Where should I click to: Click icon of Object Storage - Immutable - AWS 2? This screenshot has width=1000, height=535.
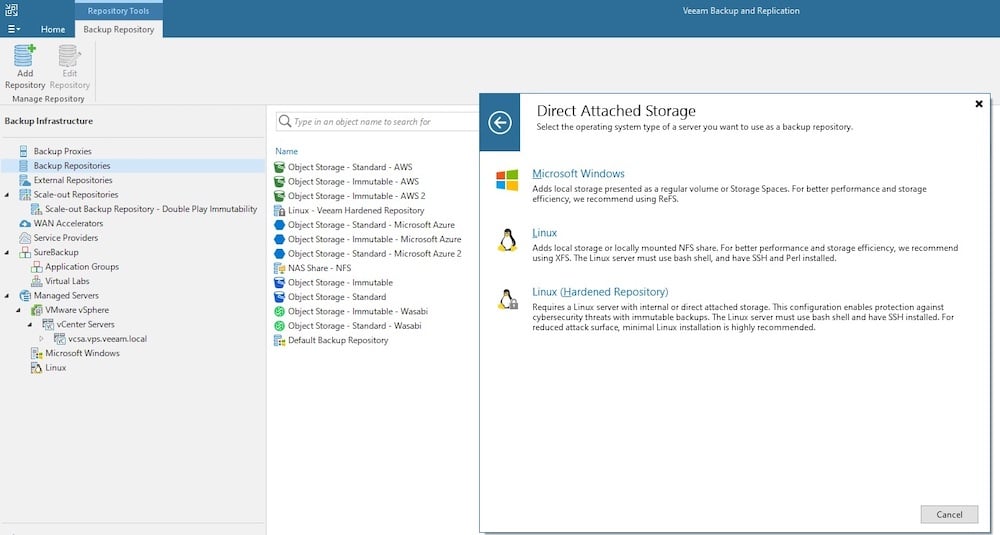[x=279, y=196]
